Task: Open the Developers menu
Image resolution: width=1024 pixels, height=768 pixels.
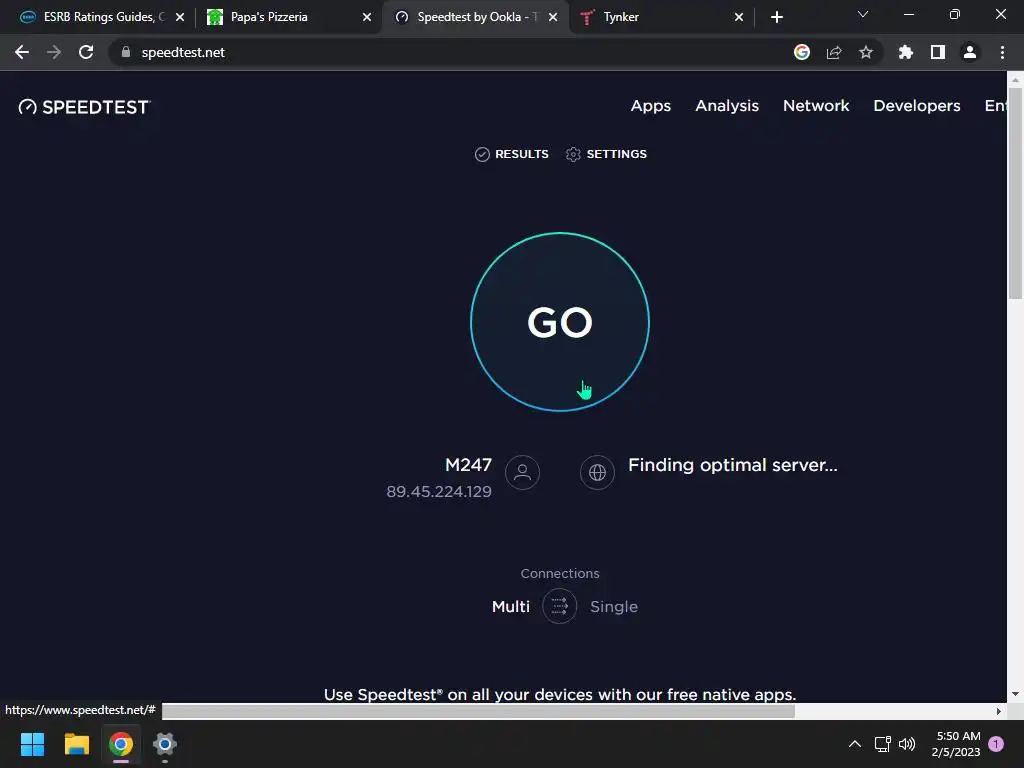Action: (917, 106)
